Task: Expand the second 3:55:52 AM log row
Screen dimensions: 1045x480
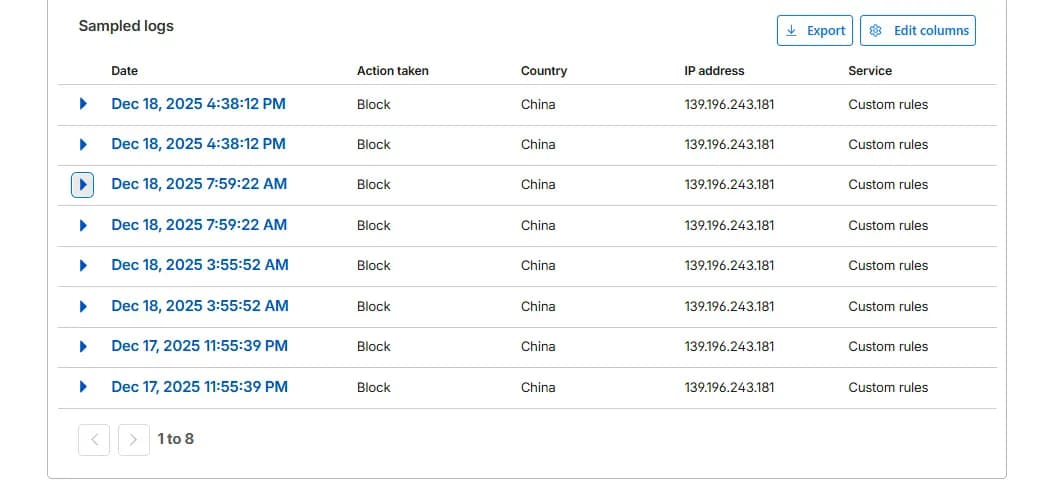Action: click(83, 307)
